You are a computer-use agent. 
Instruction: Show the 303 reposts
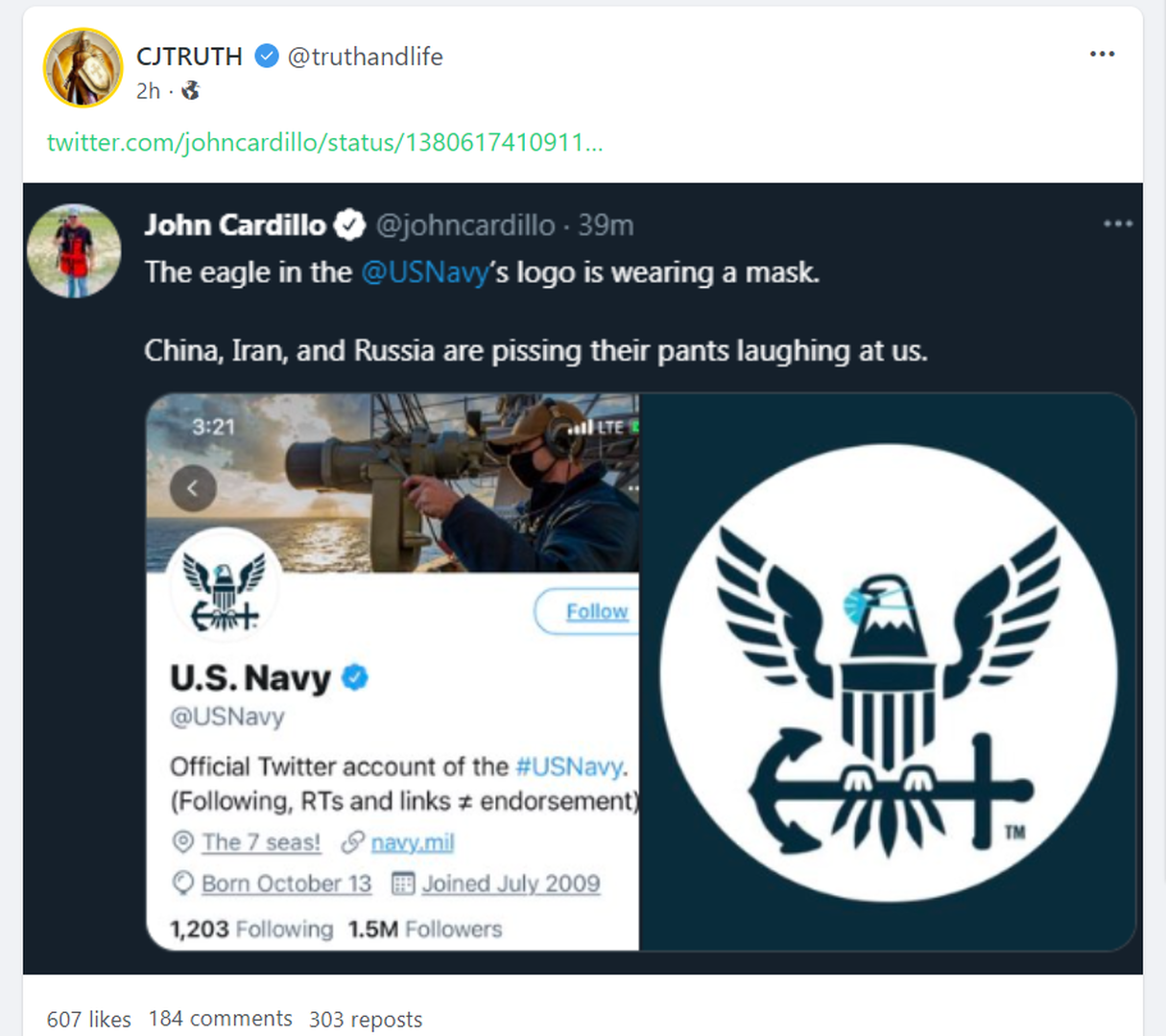pos(366,1019)
